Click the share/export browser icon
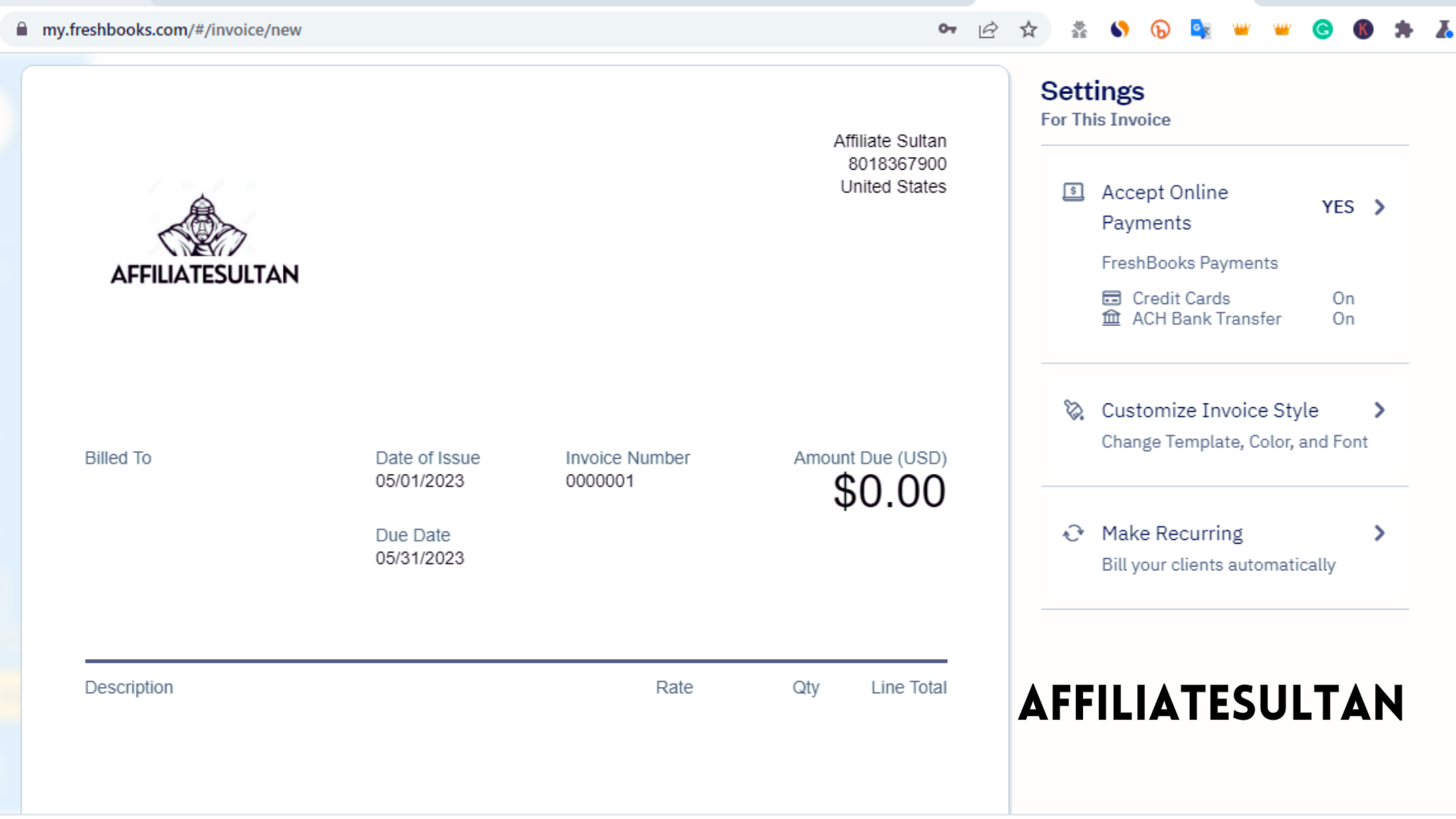Image resolution: width=1456 pixels, height=819 pixels. click(988, 29)
